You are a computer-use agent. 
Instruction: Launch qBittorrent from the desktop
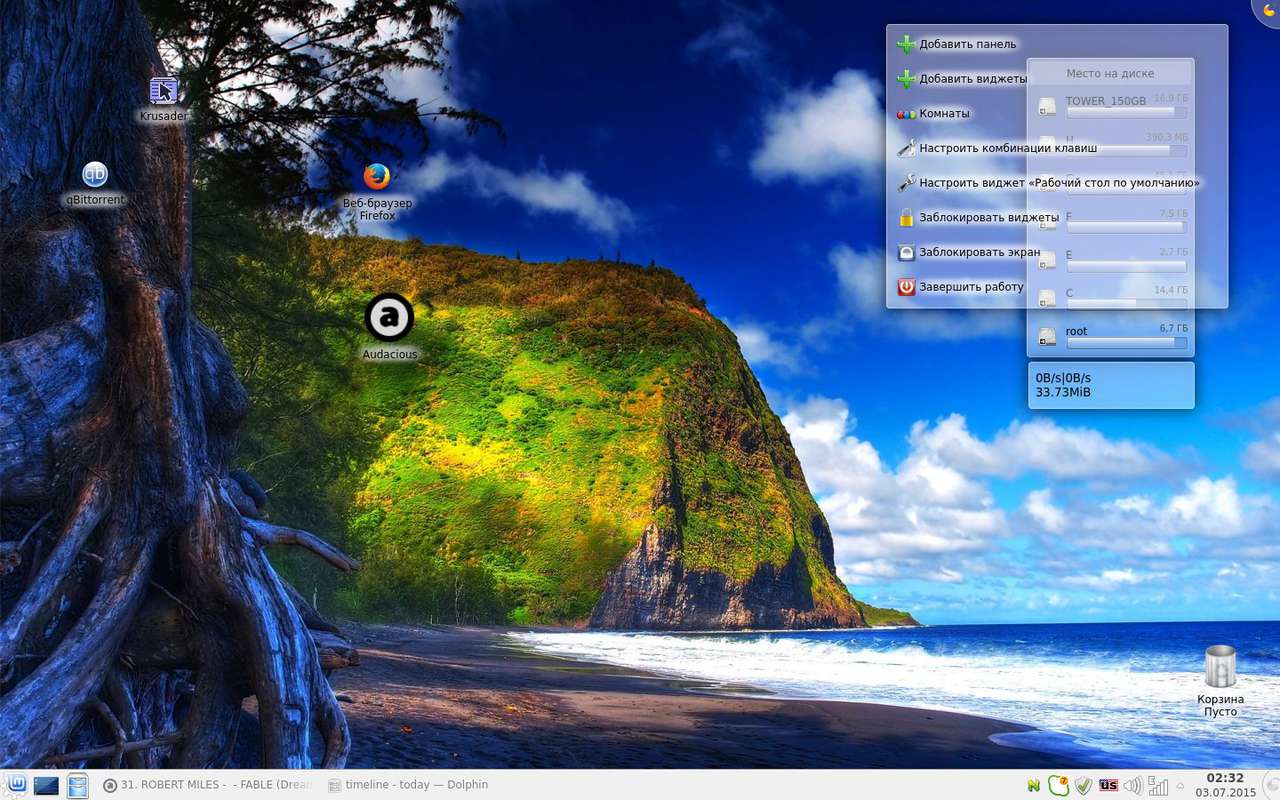coord(95,175)
